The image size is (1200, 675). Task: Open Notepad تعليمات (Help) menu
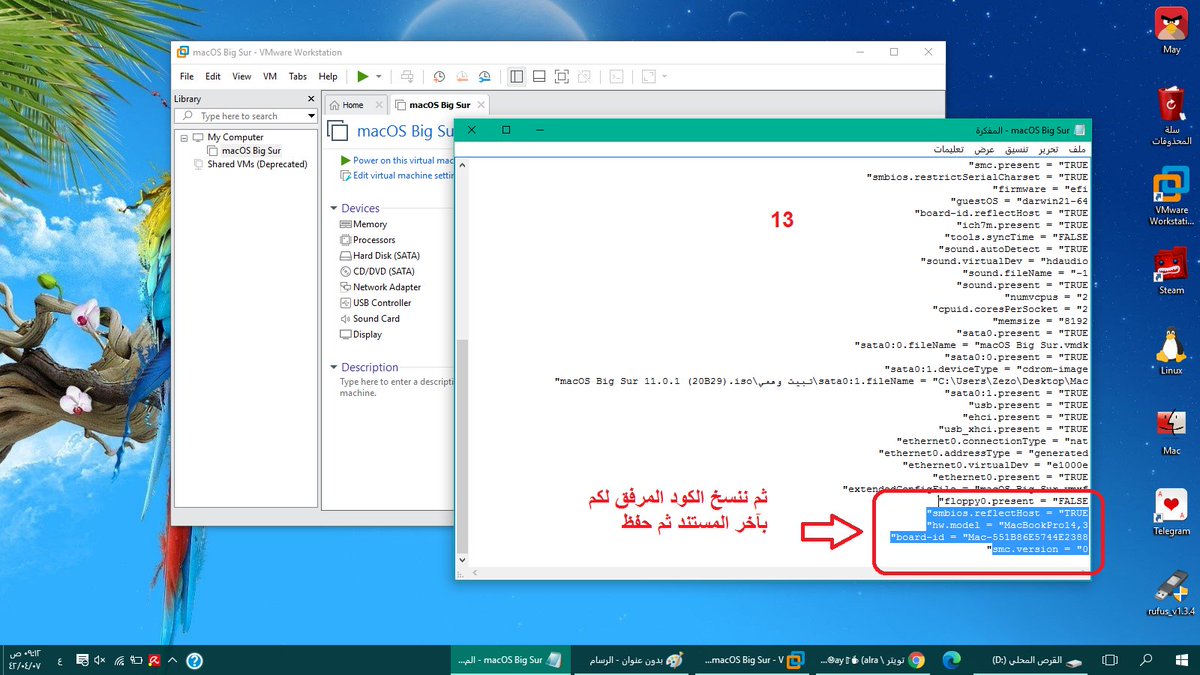(x=948, y=149)
